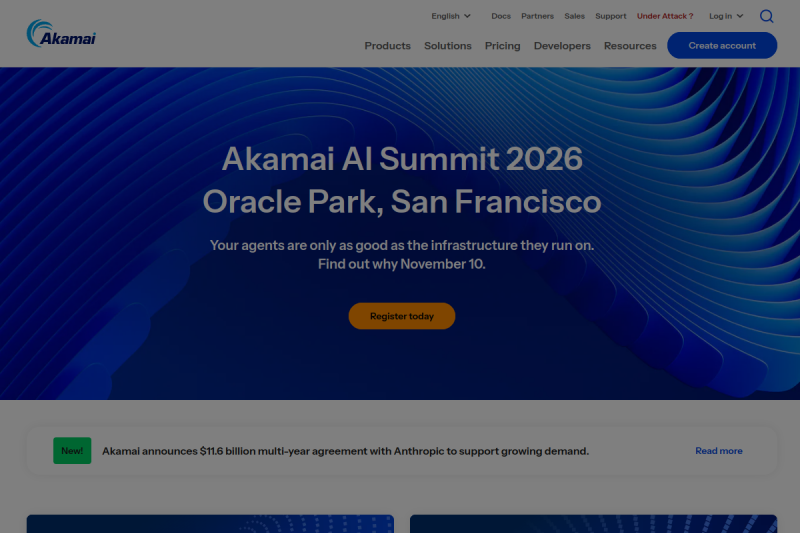Viewport: 800px width, 533px height.
Task: Click the Under Attack? link
Action: (x=665, y=16)
